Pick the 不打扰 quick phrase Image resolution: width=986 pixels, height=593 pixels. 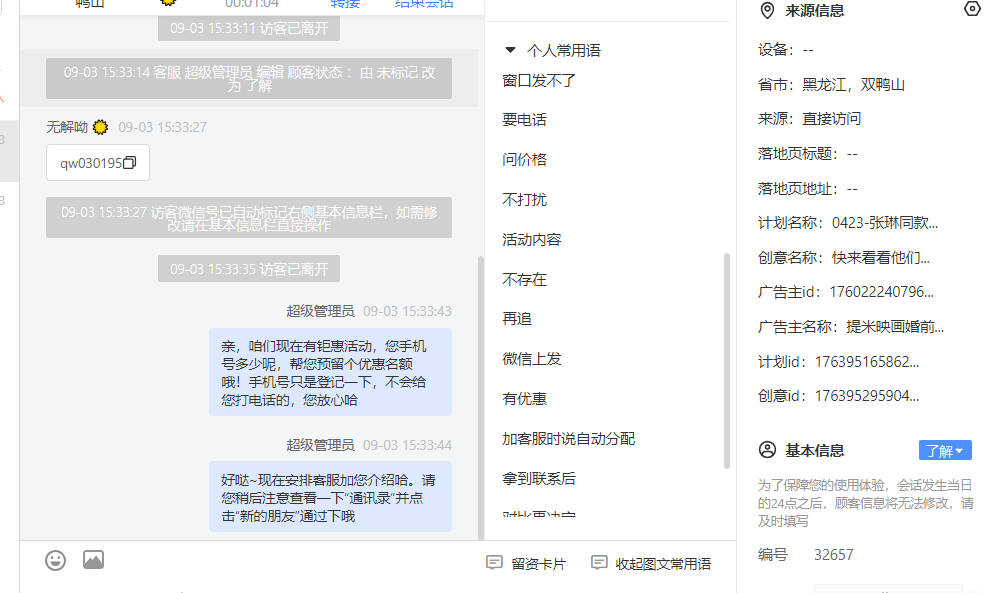tap(524, 199)
